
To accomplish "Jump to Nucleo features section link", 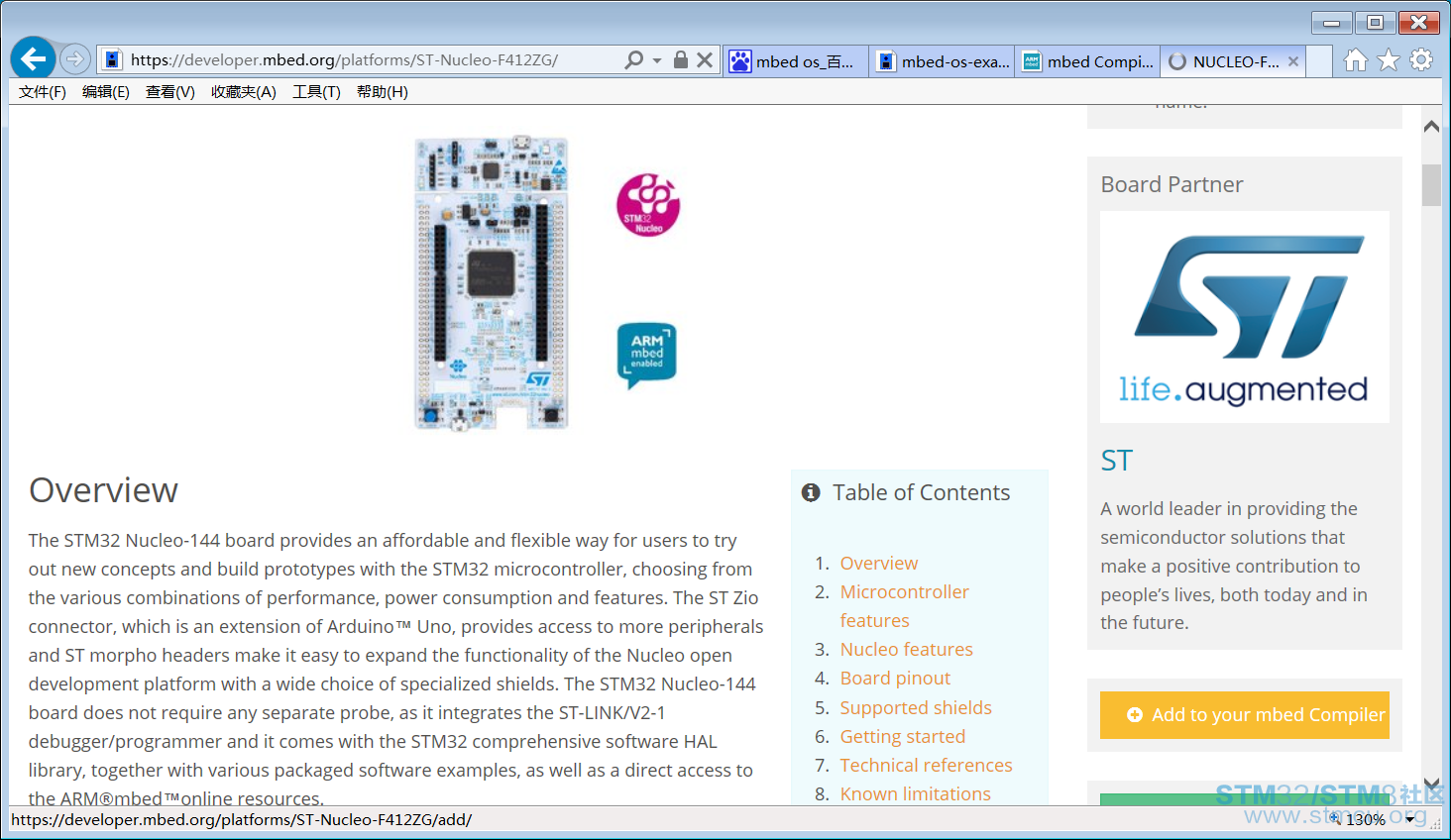I will (x=907, y=650).
